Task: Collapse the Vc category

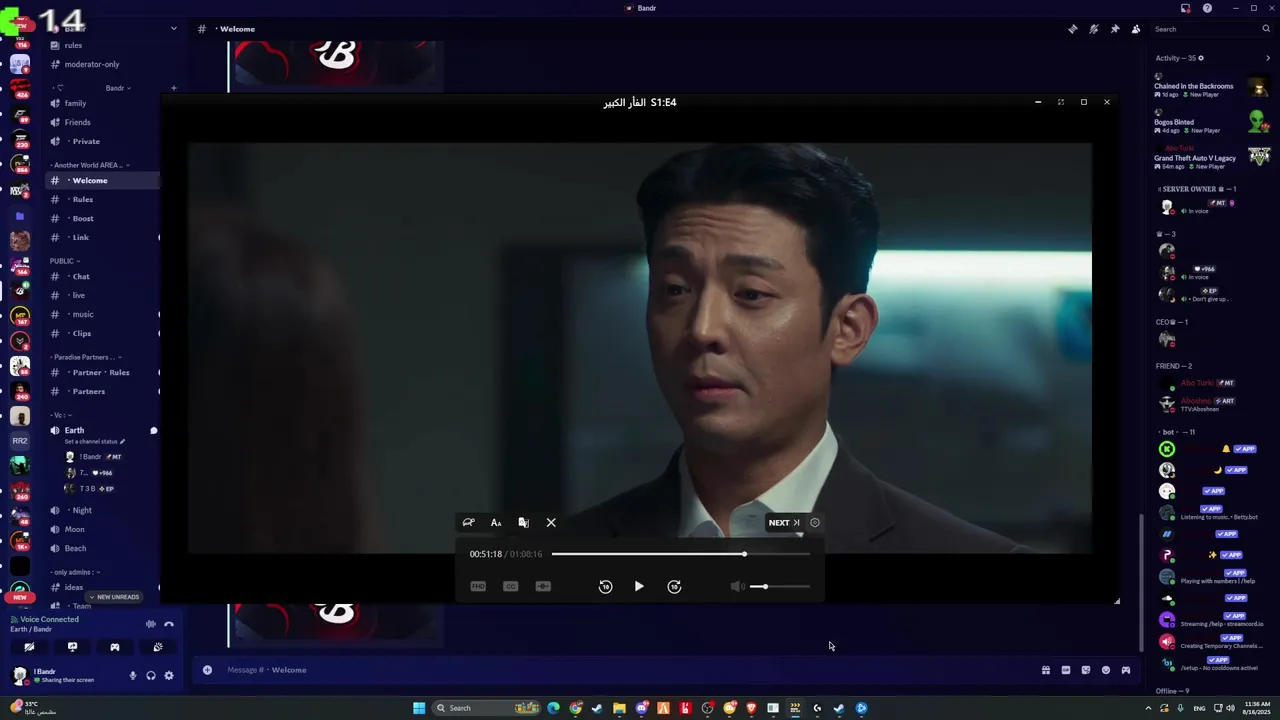Action: click(x=61, y=415)
